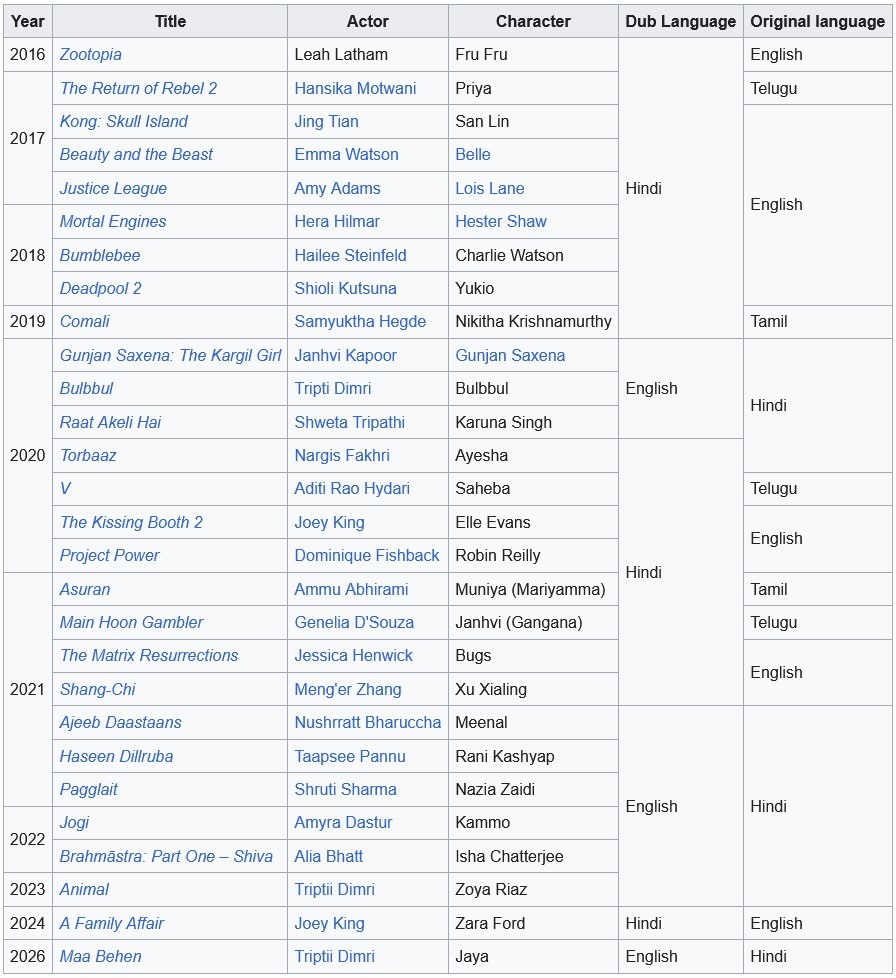Open the Torbaaz link
This screenshot has height=978, width=896.
coord(88,455)
